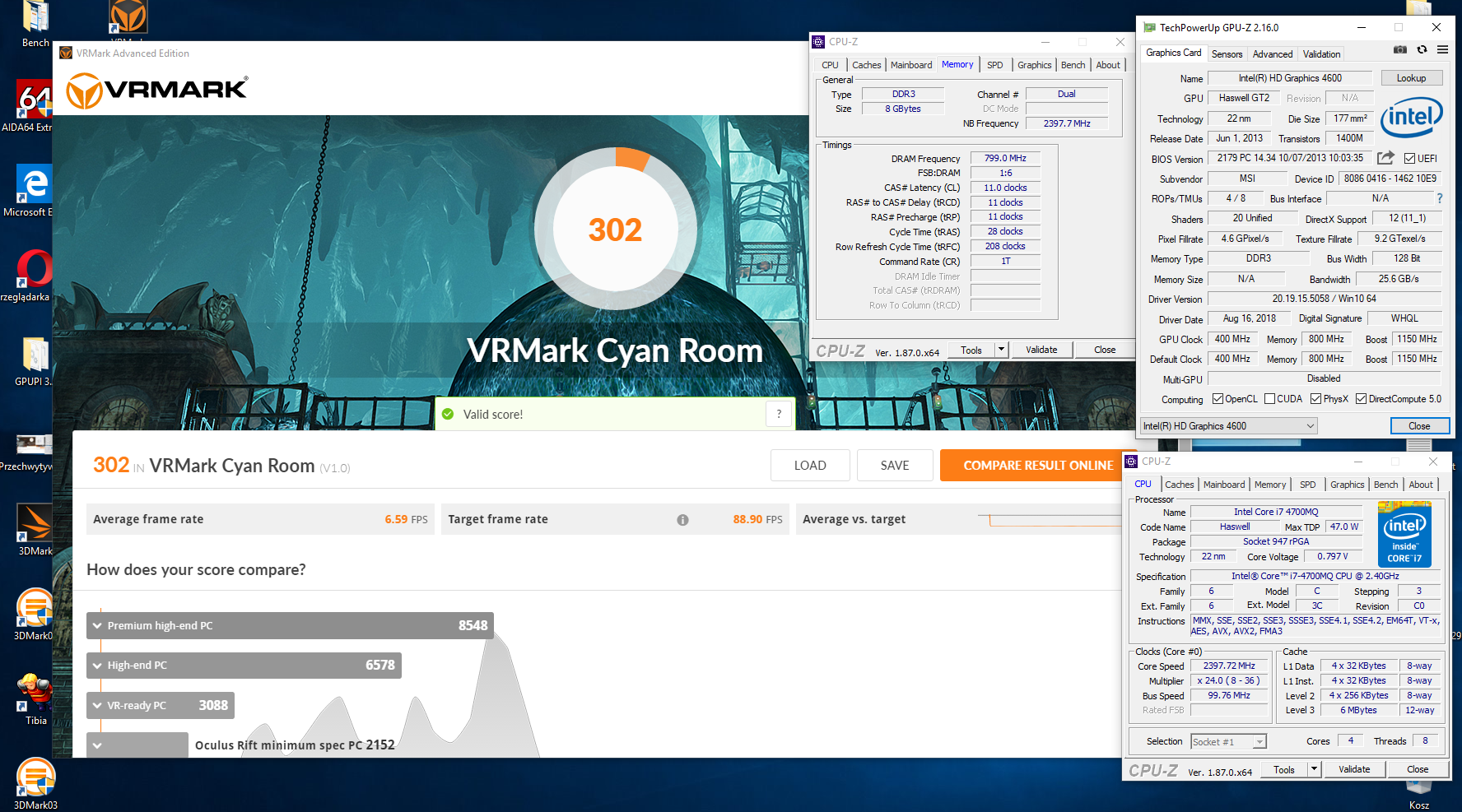1462x812 pixels.
Task: Open GPU selection dropdown in GPU-Z
Action: (x=1229, y=426)
